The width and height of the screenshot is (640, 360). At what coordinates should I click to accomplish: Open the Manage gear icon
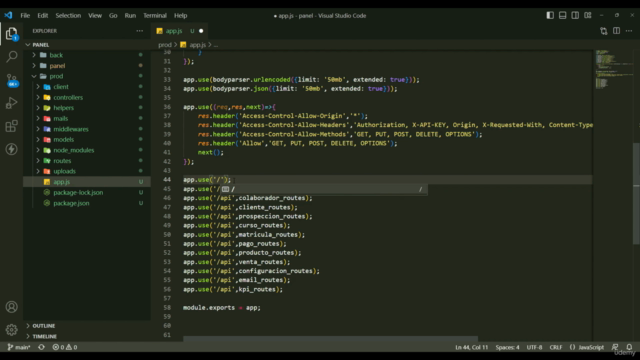(11, 329)
